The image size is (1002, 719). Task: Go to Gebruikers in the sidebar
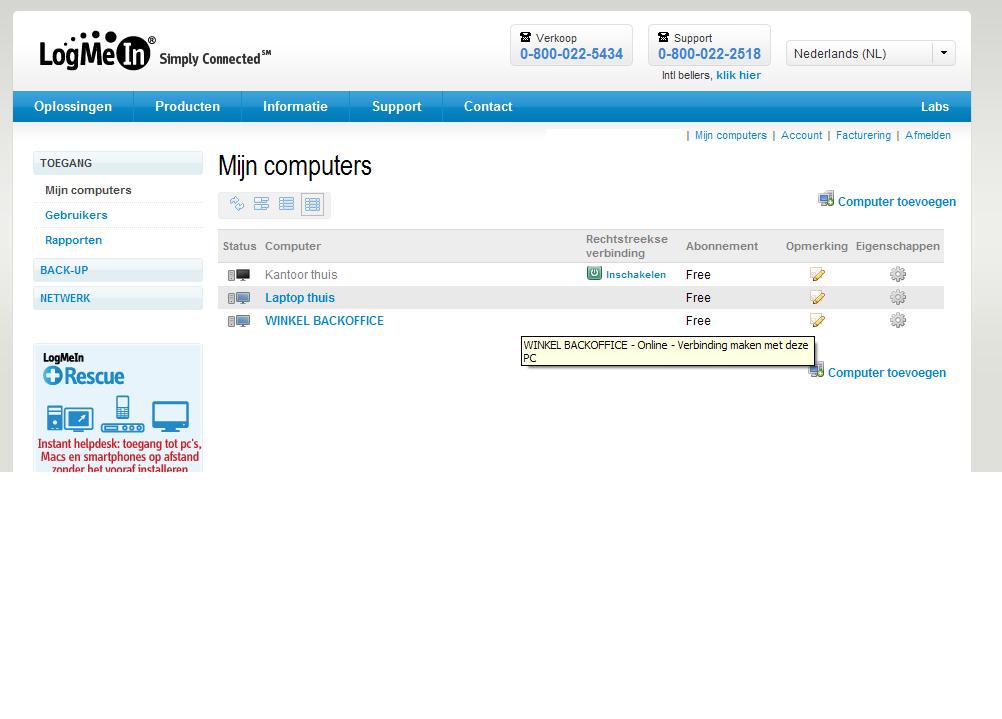pos(76,216)
